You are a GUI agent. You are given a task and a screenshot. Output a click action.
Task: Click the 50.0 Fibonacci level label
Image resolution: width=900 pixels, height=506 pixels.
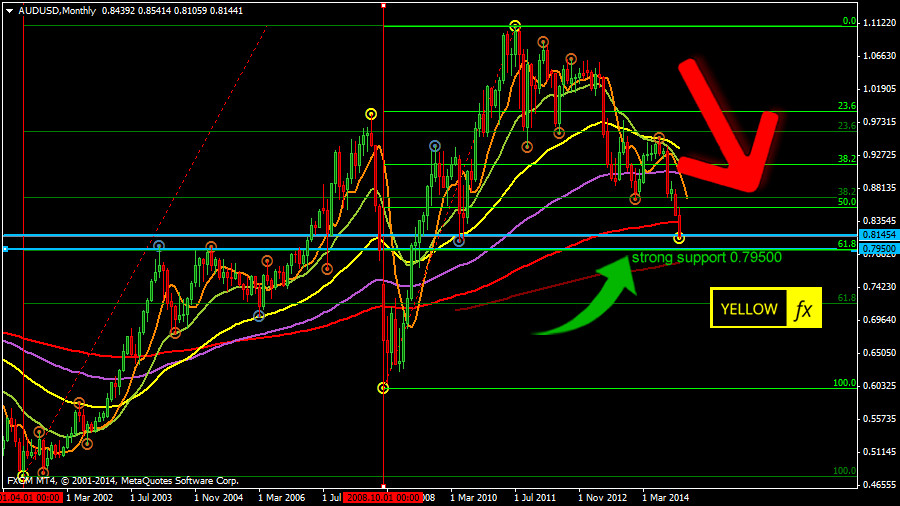click(846, 202)
